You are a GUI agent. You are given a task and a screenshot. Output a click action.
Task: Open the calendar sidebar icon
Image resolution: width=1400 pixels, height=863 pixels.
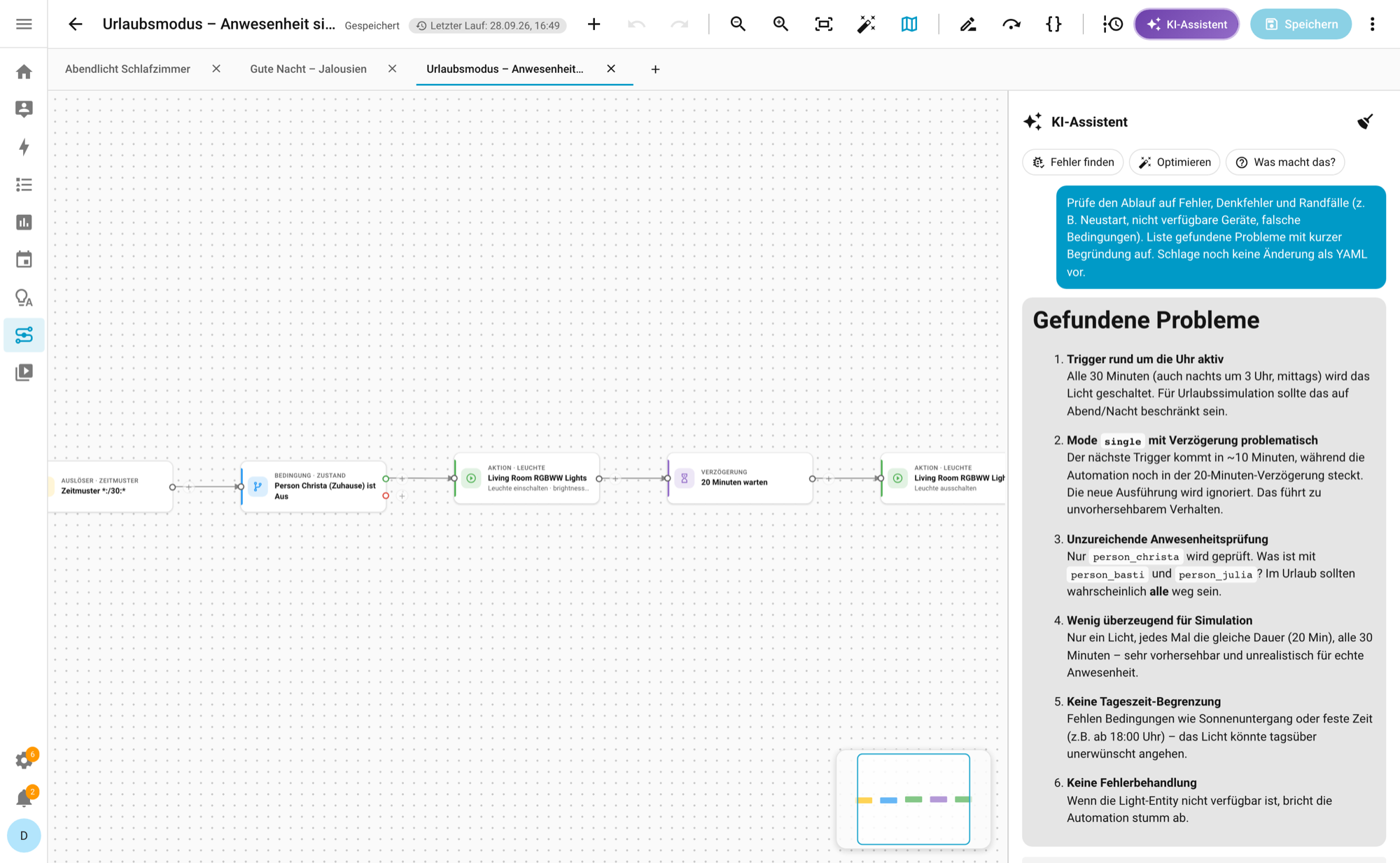pos(24,260)
